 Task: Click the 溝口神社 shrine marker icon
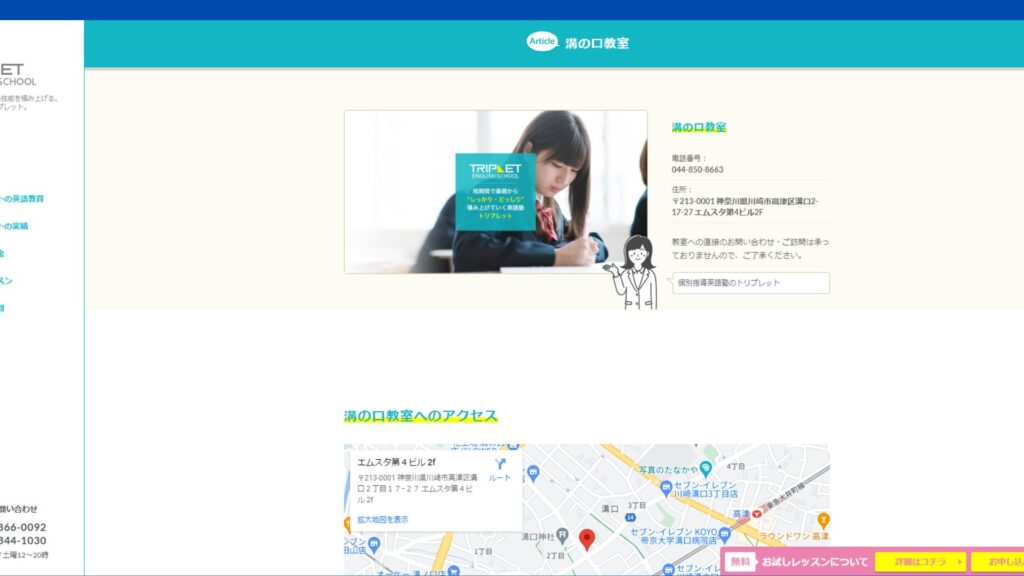[x=562, y=536]
